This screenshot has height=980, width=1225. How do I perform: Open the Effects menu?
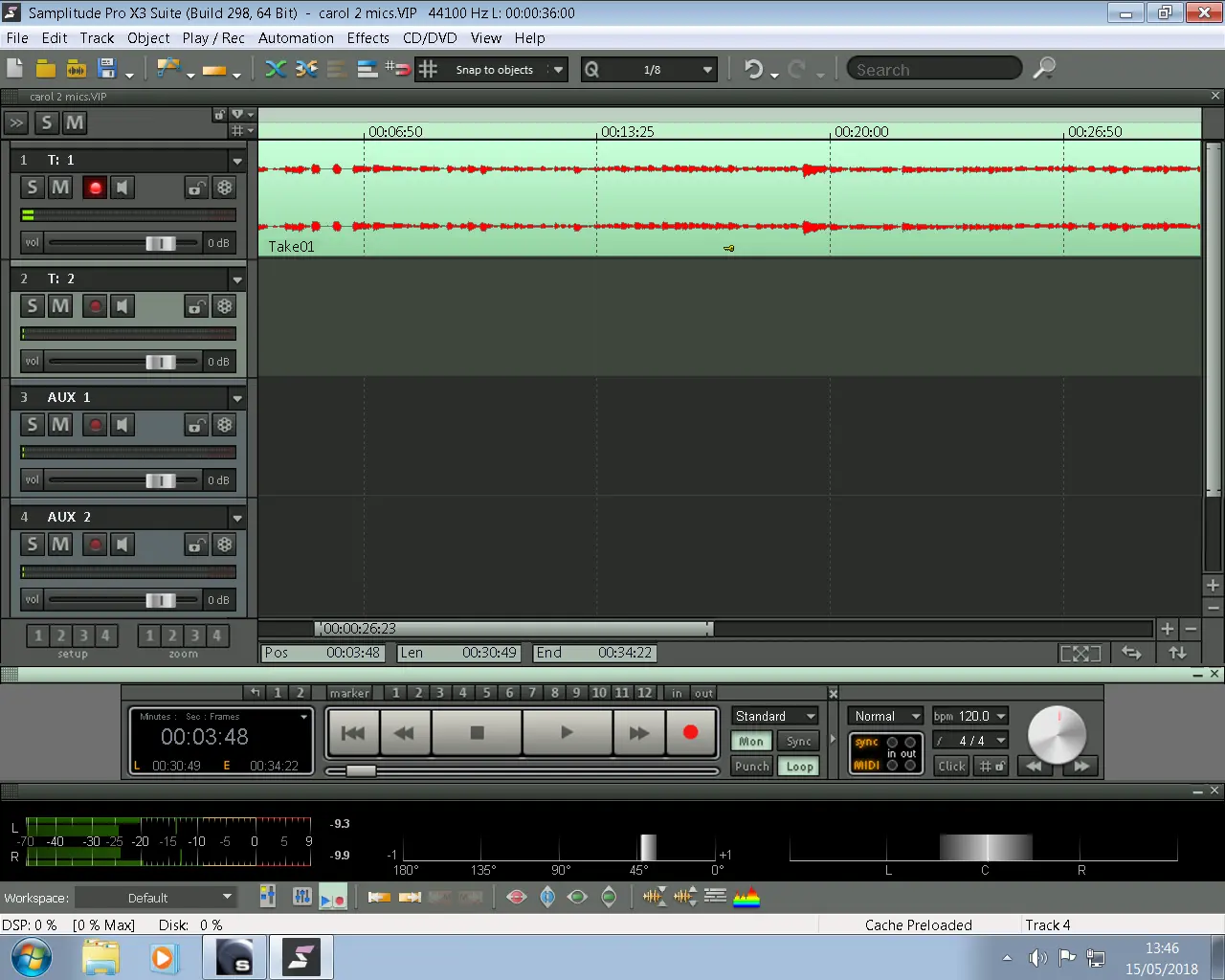coord(367,38)
